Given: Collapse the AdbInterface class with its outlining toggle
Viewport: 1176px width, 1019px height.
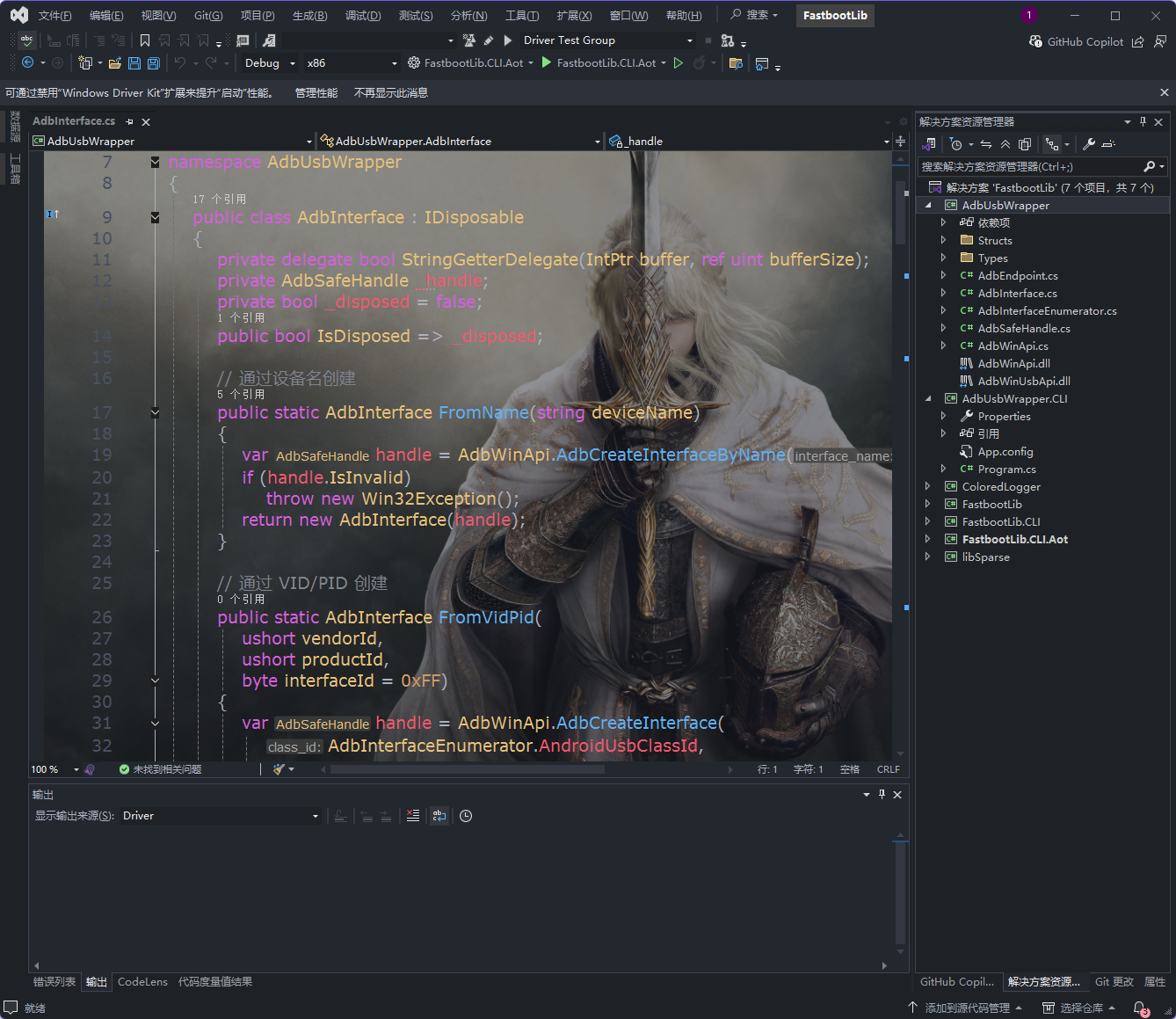Looking at the screenshot, I should point(155,216).
